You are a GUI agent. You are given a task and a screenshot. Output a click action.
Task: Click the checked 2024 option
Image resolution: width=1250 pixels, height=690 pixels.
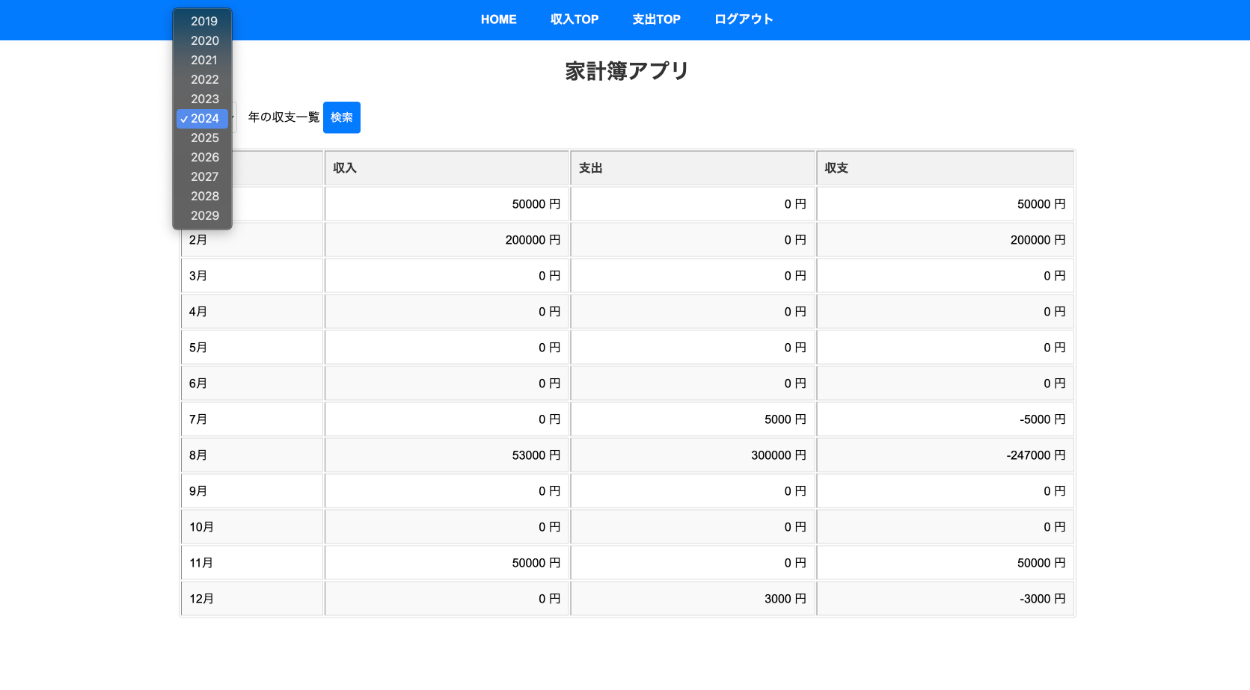tap(204, 119)
